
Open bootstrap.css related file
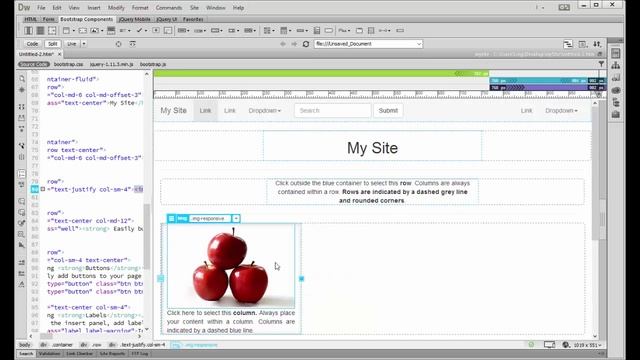tap(68, 64)
